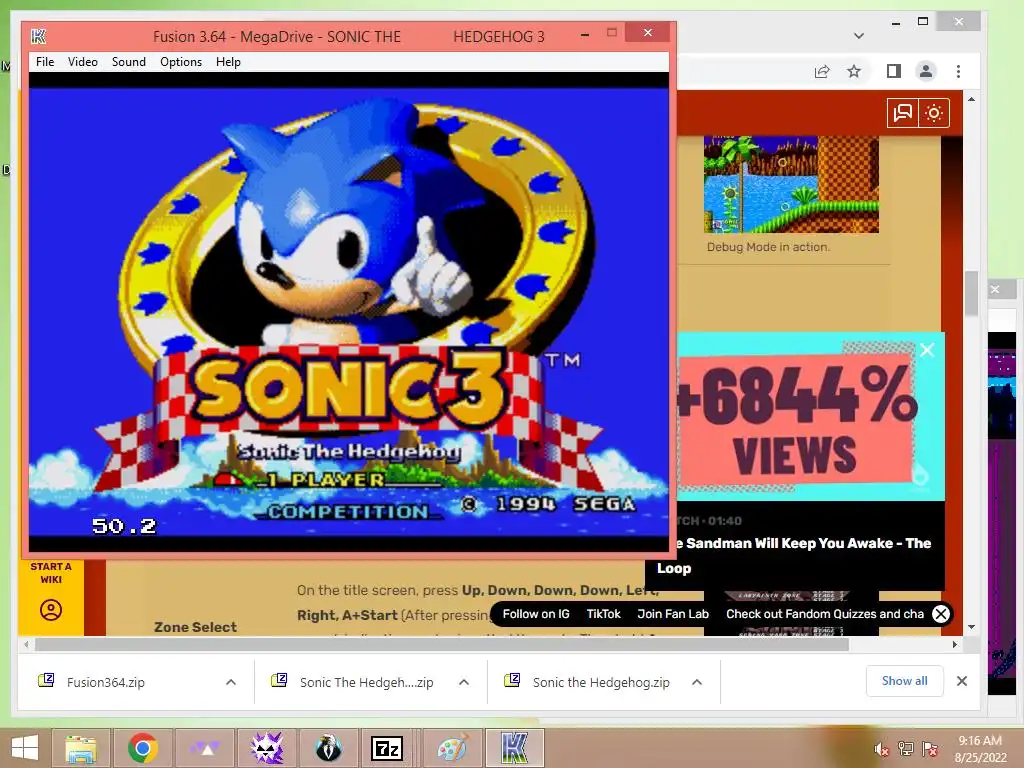Expand options for Sonic The Hedgeh....zip
Viewport: 1024px width, 768px height.
click(x=464, y=682)
